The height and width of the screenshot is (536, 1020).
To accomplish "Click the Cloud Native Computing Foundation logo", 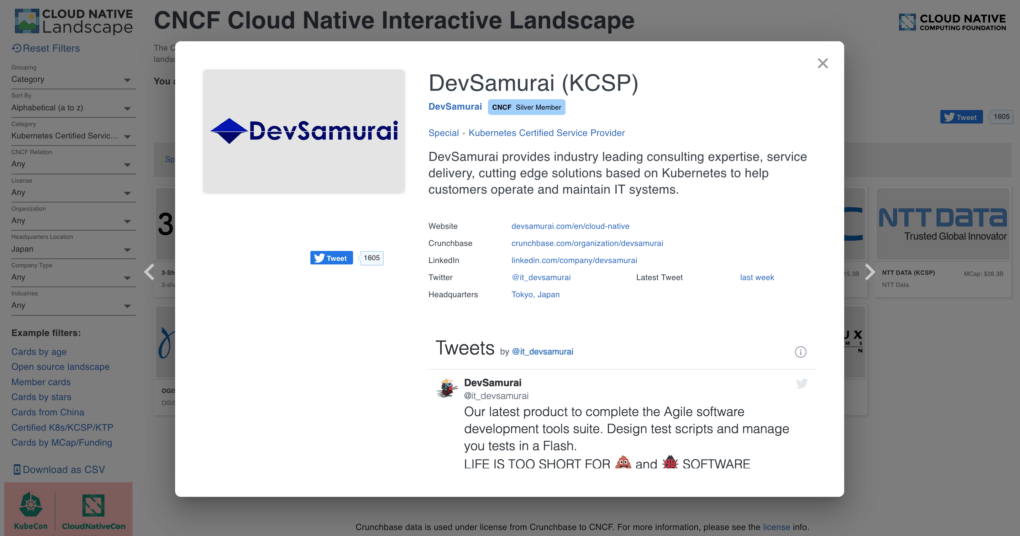I will pyautogui.click(x=952, y=22).
